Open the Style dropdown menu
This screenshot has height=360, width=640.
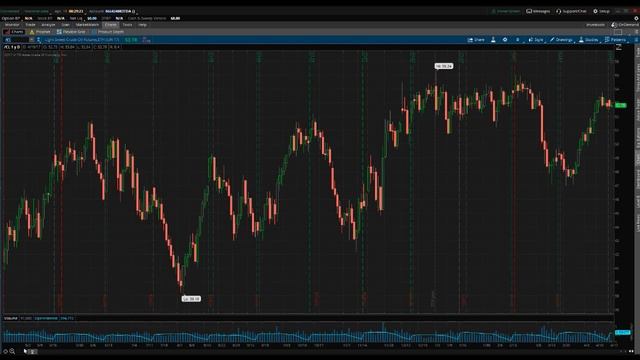pyautogui.click(x=536, y=40)
